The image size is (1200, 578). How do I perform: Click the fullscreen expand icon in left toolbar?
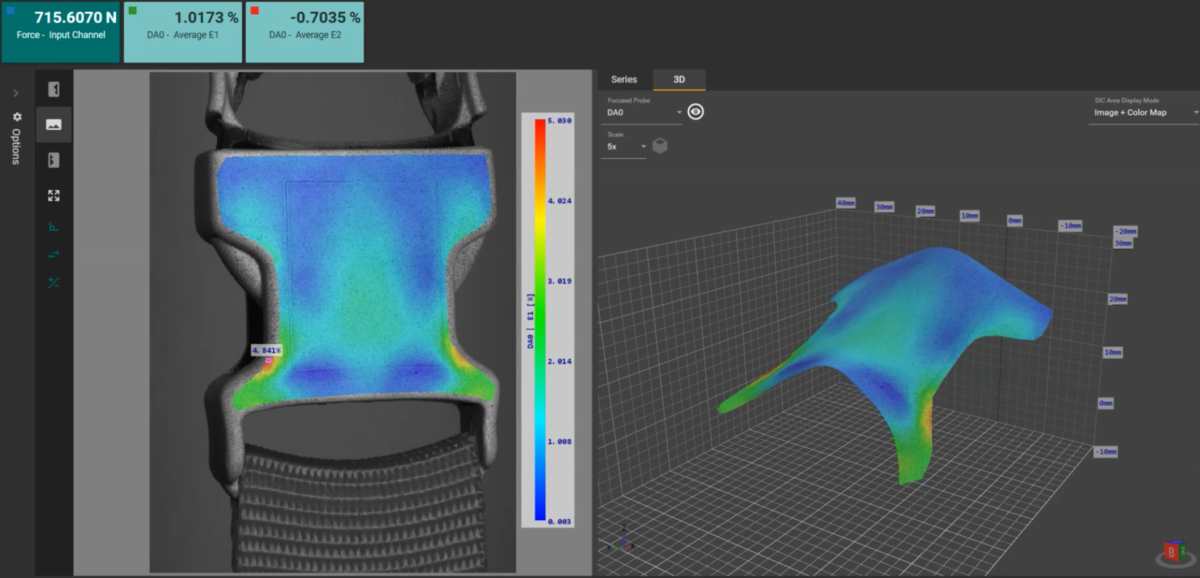coord(54,197)
